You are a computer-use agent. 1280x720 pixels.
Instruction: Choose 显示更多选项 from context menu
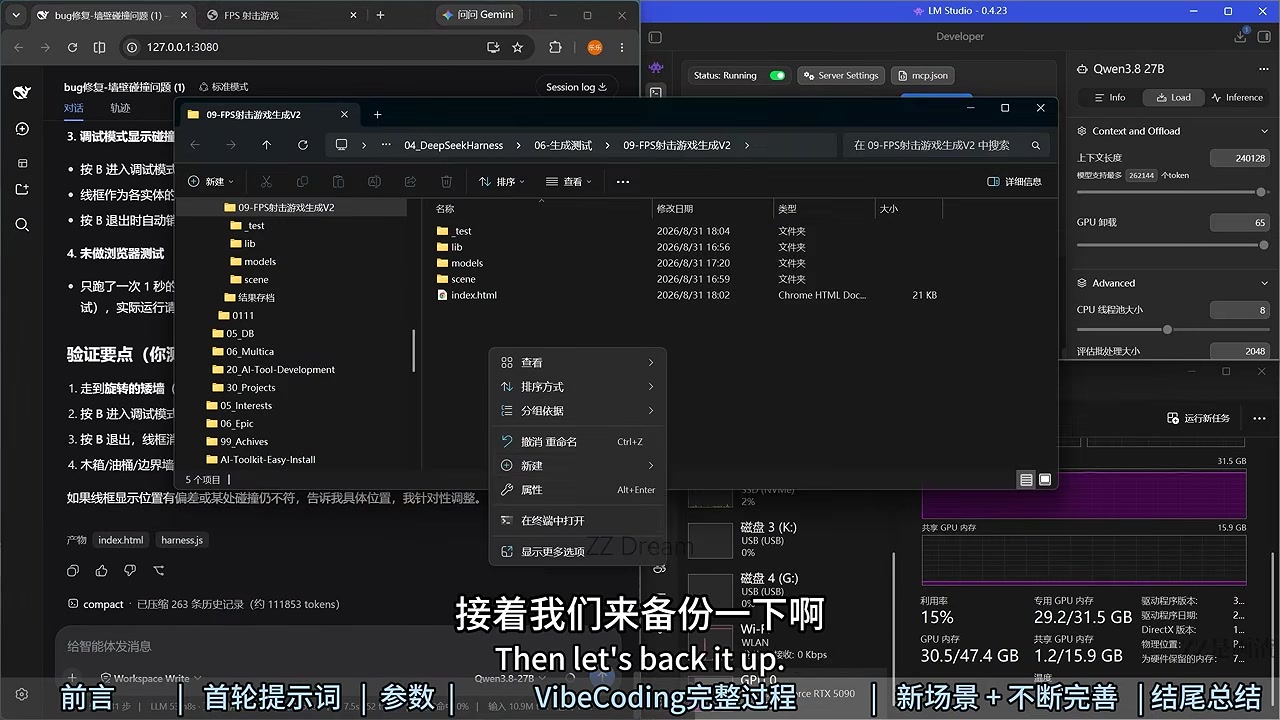(x=577, y=552)
